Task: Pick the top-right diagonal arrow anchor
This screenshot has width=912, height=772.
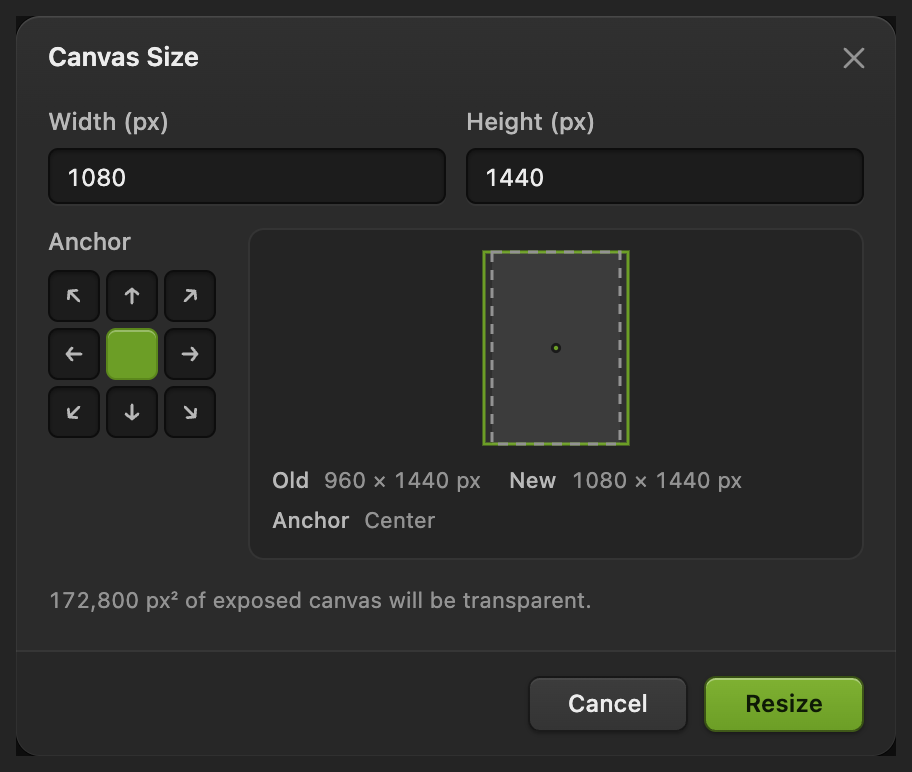Action: coord(190,296)
